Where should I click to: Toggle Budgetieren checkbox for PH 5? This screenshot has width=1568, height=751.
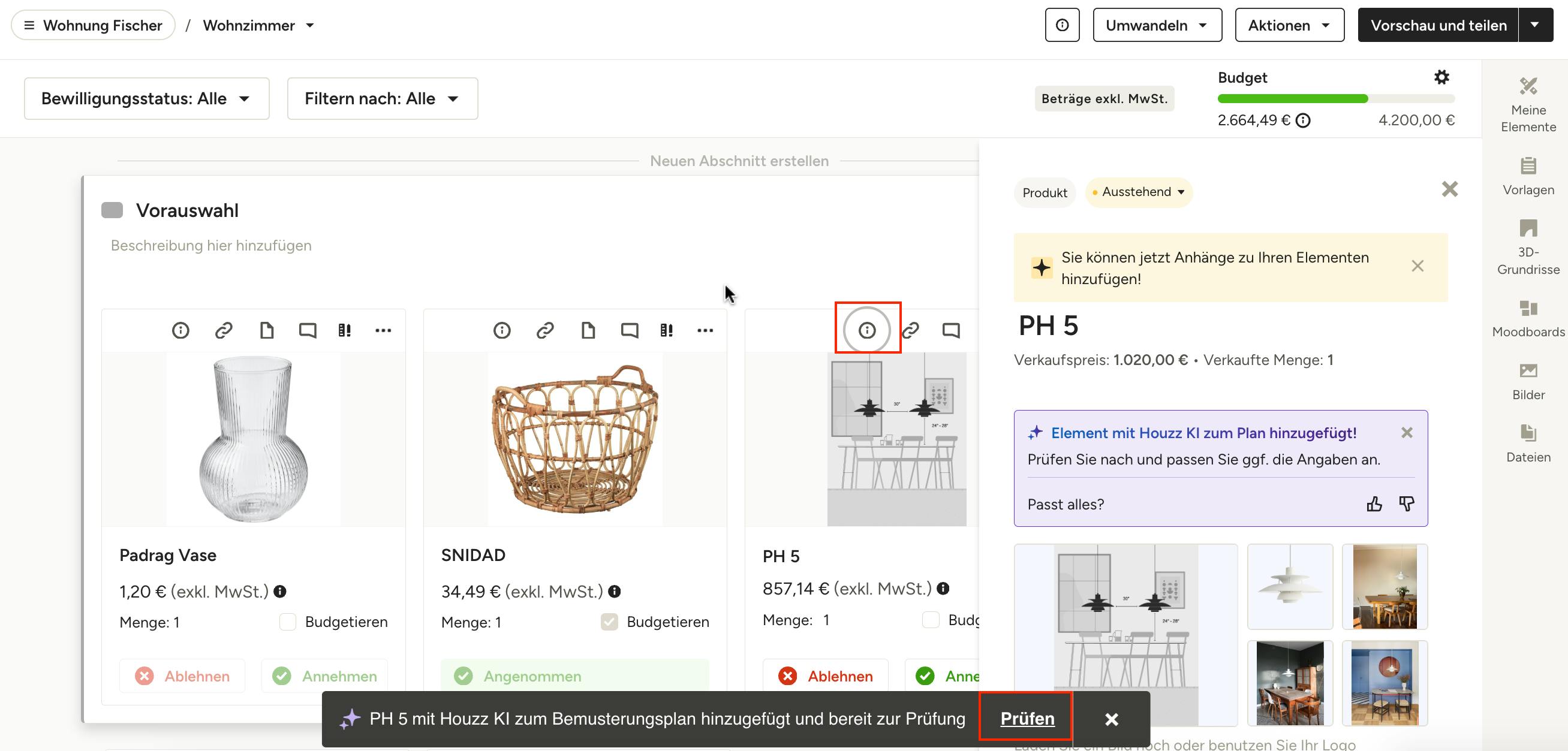931,620
